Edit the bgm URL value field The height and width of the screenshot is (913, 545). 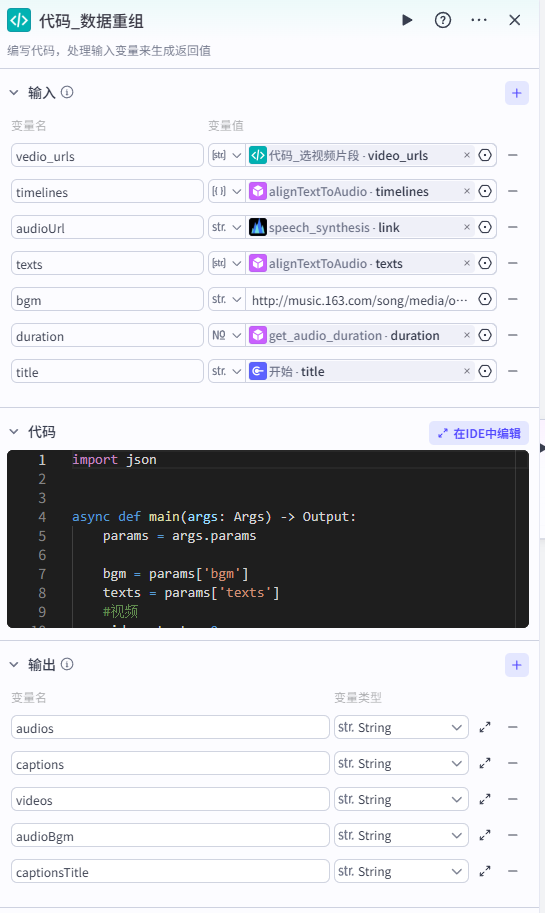359,300
